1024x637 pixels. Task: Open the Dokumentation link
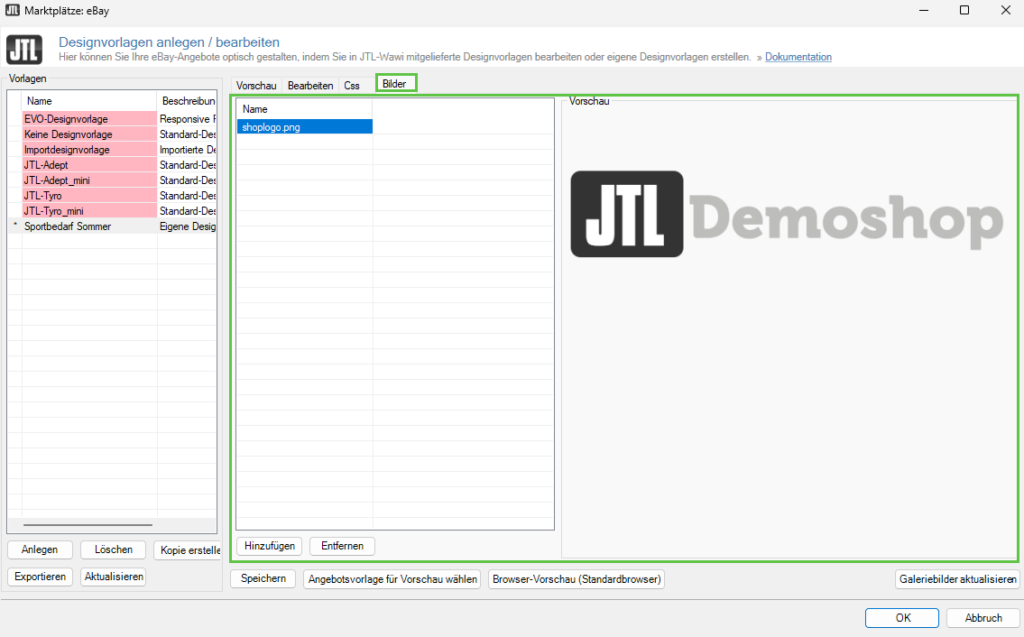tap(798, 57)
